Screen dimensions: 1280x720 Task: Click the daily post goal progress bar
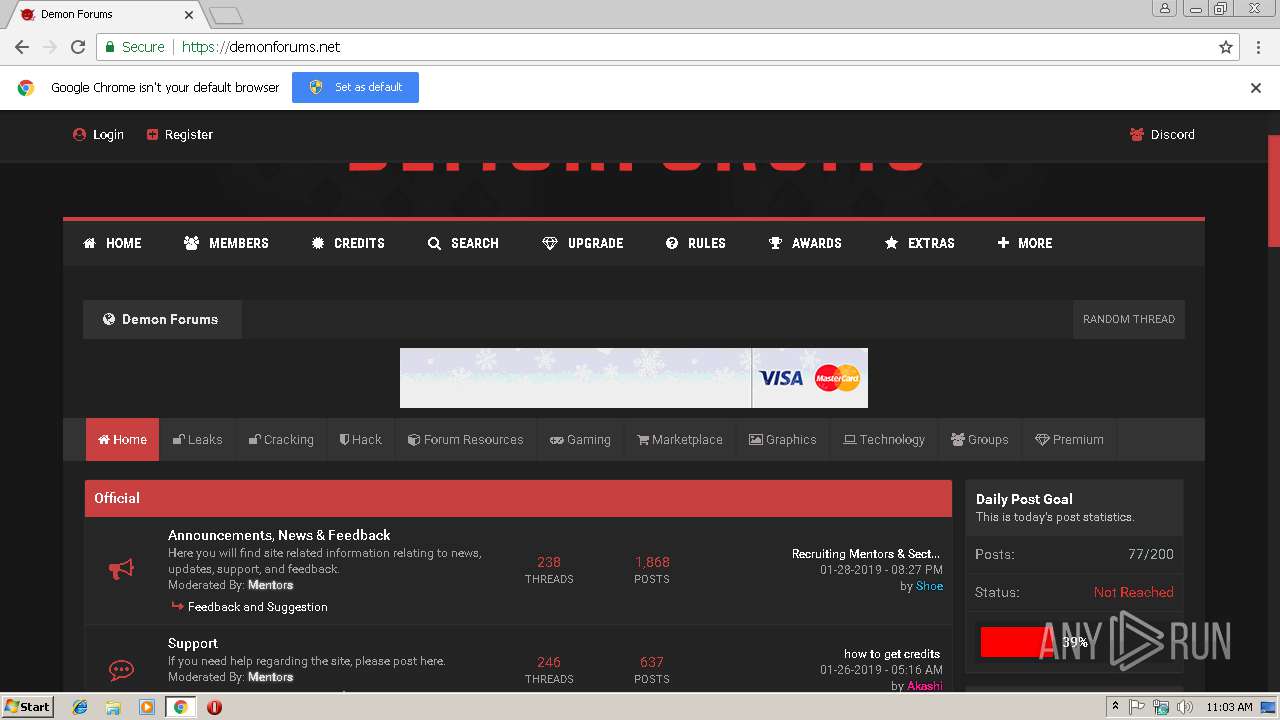coord(1074,642)
